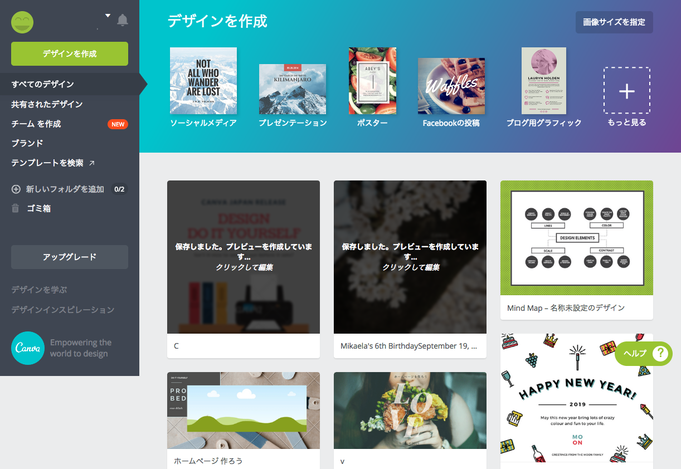Click the external link arrow icon by テンプレートを検索
Viewport: 681px width, 469px height.
click(x=92, y=163)
